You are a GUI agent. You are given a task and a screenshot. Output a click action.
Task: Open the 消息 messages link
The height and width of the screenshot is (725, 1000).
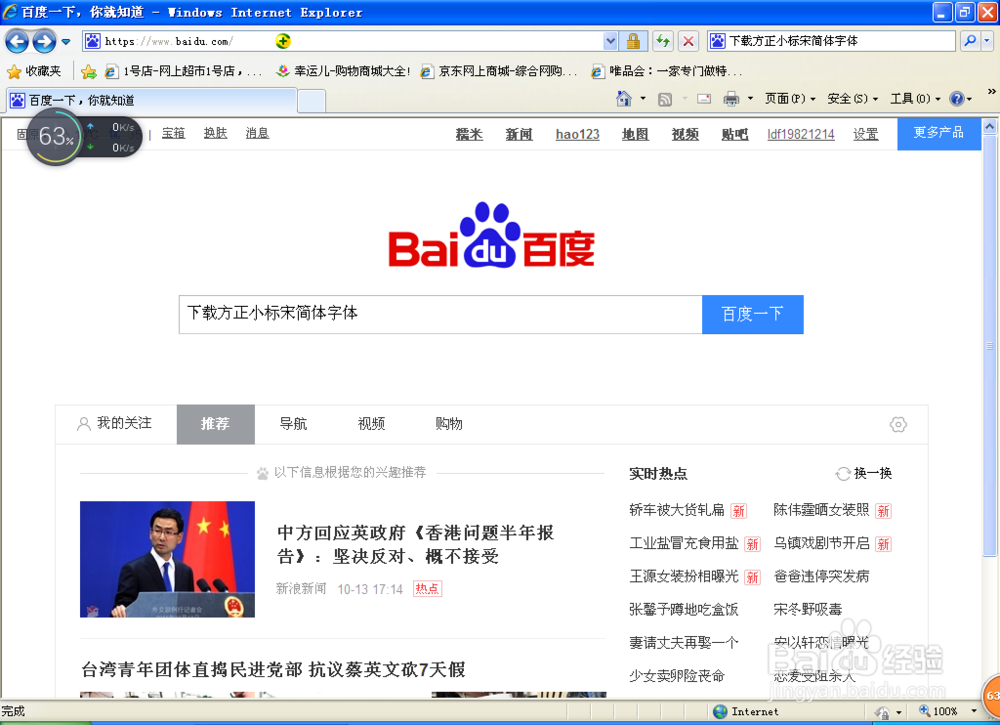point(257,133)
